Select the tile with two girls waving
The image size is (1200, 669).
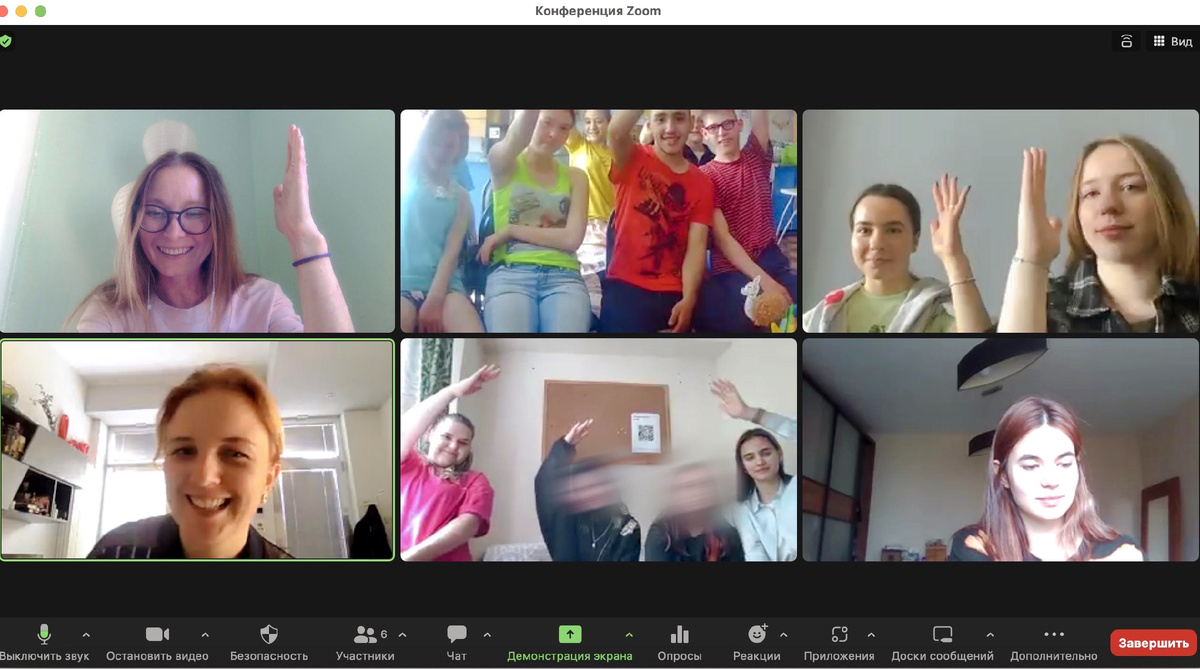click(1000, 221)
